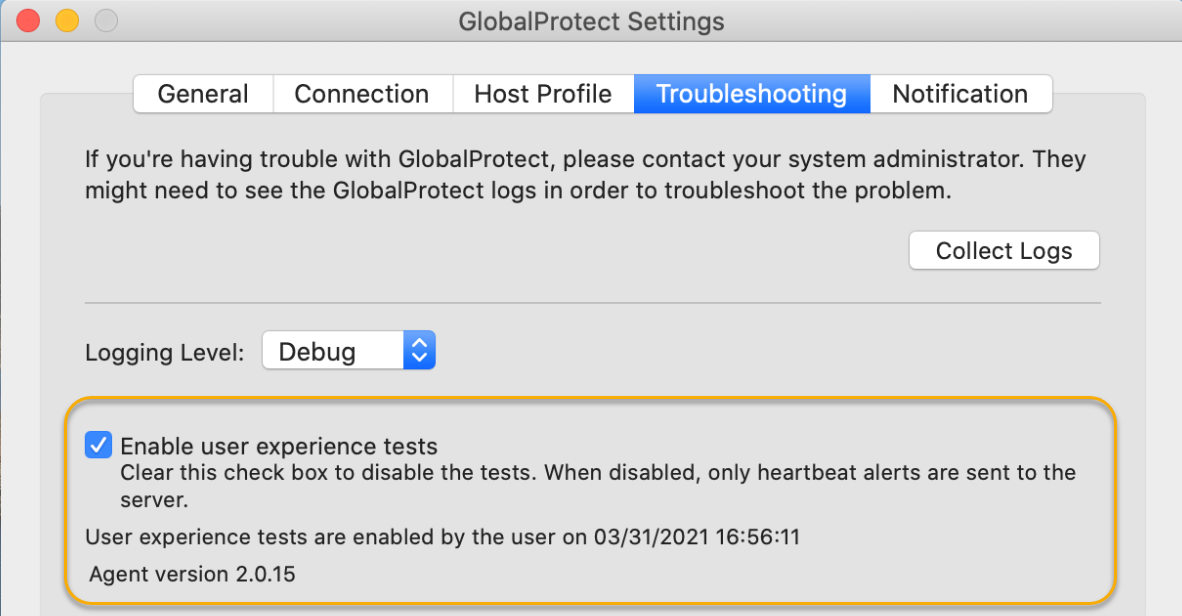
Task: Select the Troubleshooting tab
Action: click(751, 94)
